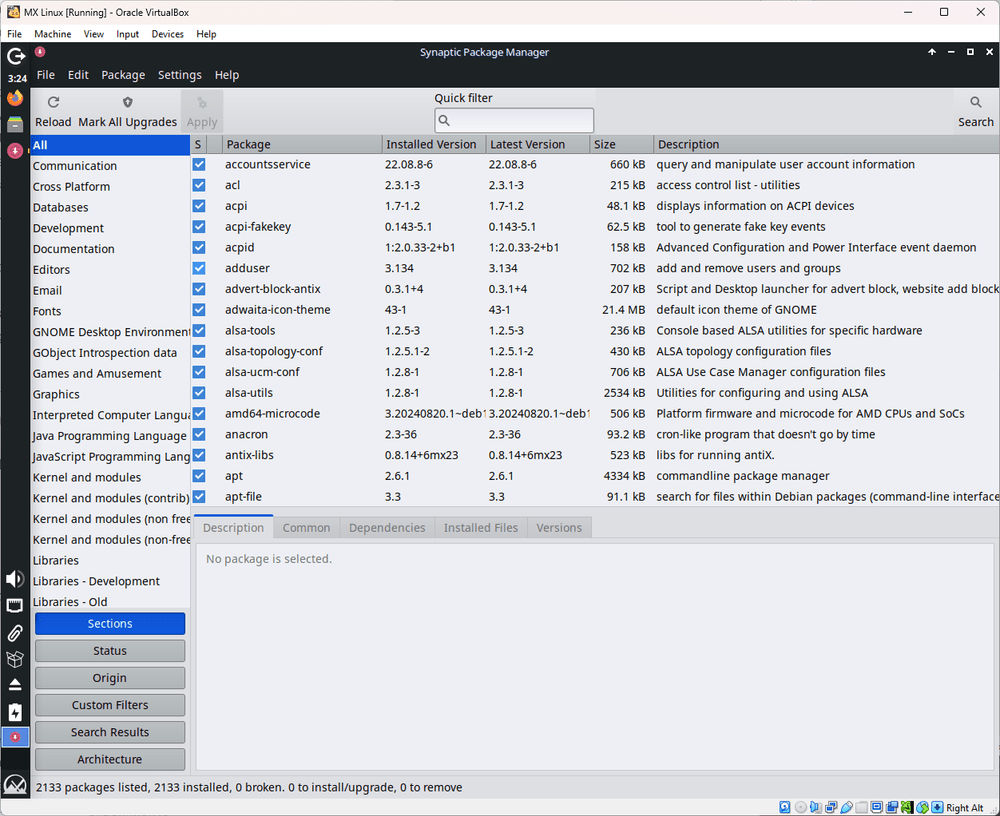The height and width of the screenshot is (816, 1000).
Task: Click the VirtualBox hard disk status icon
Action: click(x=784, y=807)
